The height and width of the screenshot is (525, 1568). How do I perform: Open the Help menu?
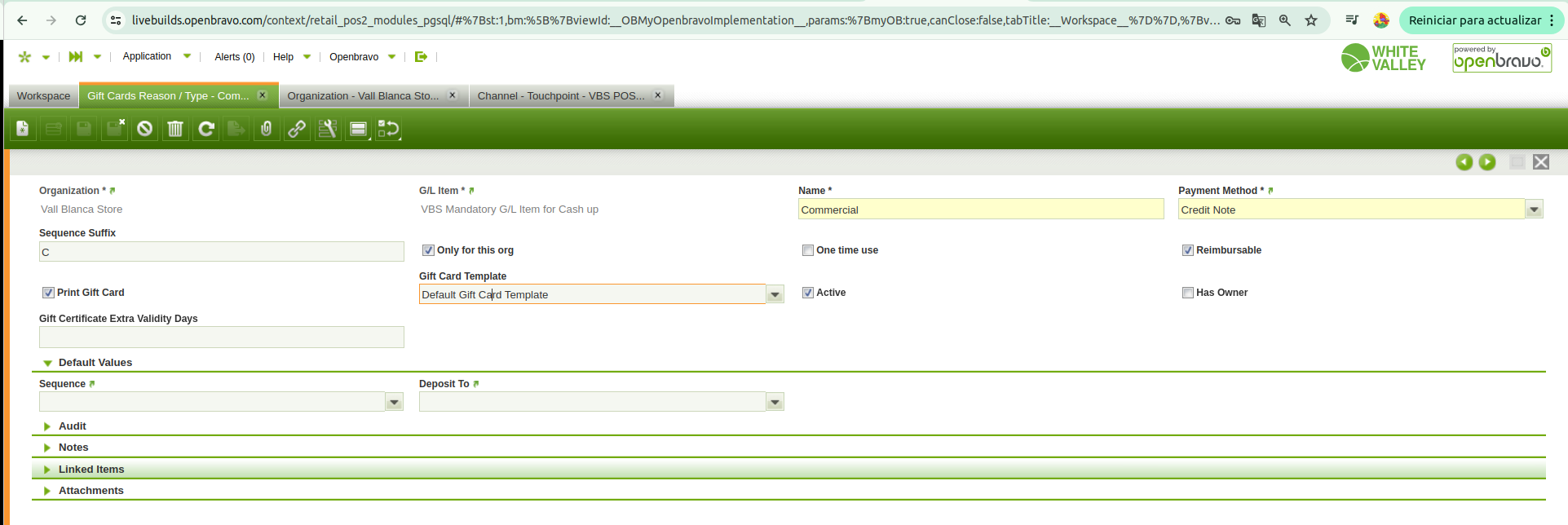292,57
